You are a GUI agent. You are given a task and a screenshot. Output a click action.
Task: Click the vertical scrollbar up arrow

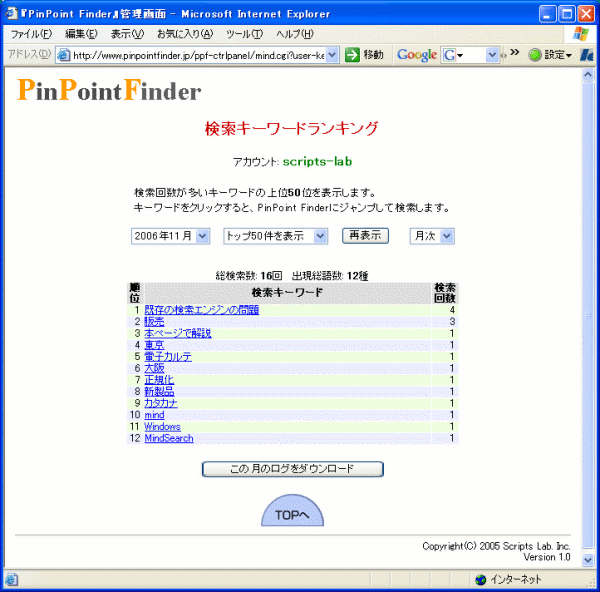[588, 75]
